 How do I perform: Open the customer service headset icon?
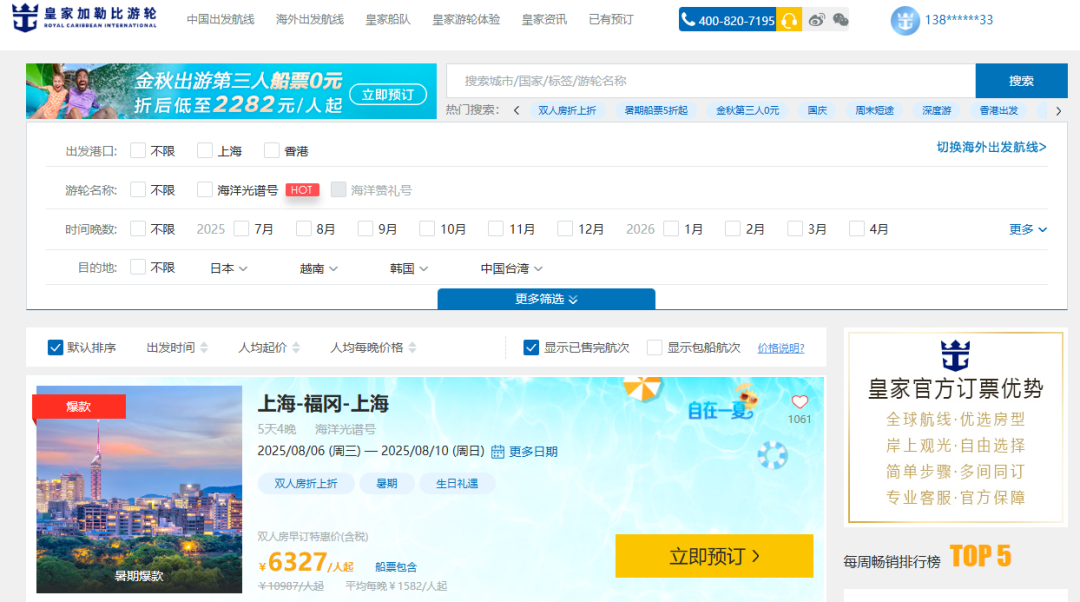(x=789, y=20)
